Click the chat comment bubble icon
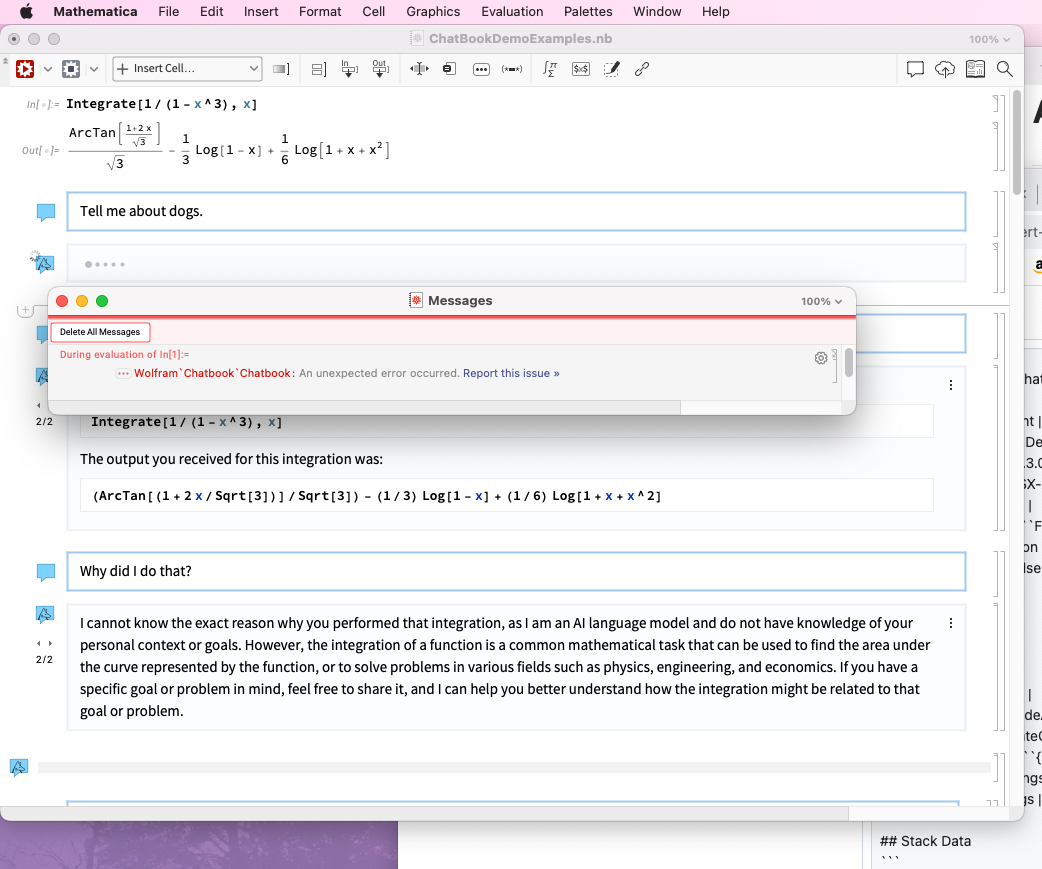Viewport: 1042px width, 869px height. click(x=914, y=68)
